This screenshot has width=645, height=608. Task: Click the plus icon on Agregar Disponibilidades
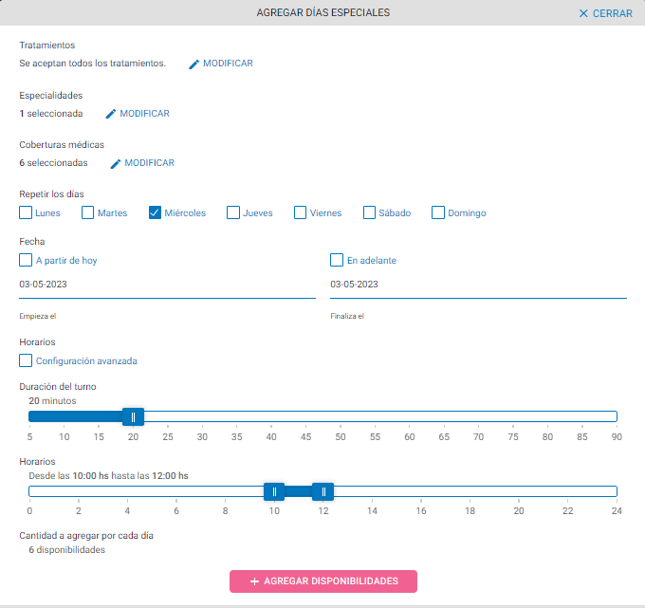[254, 581]
